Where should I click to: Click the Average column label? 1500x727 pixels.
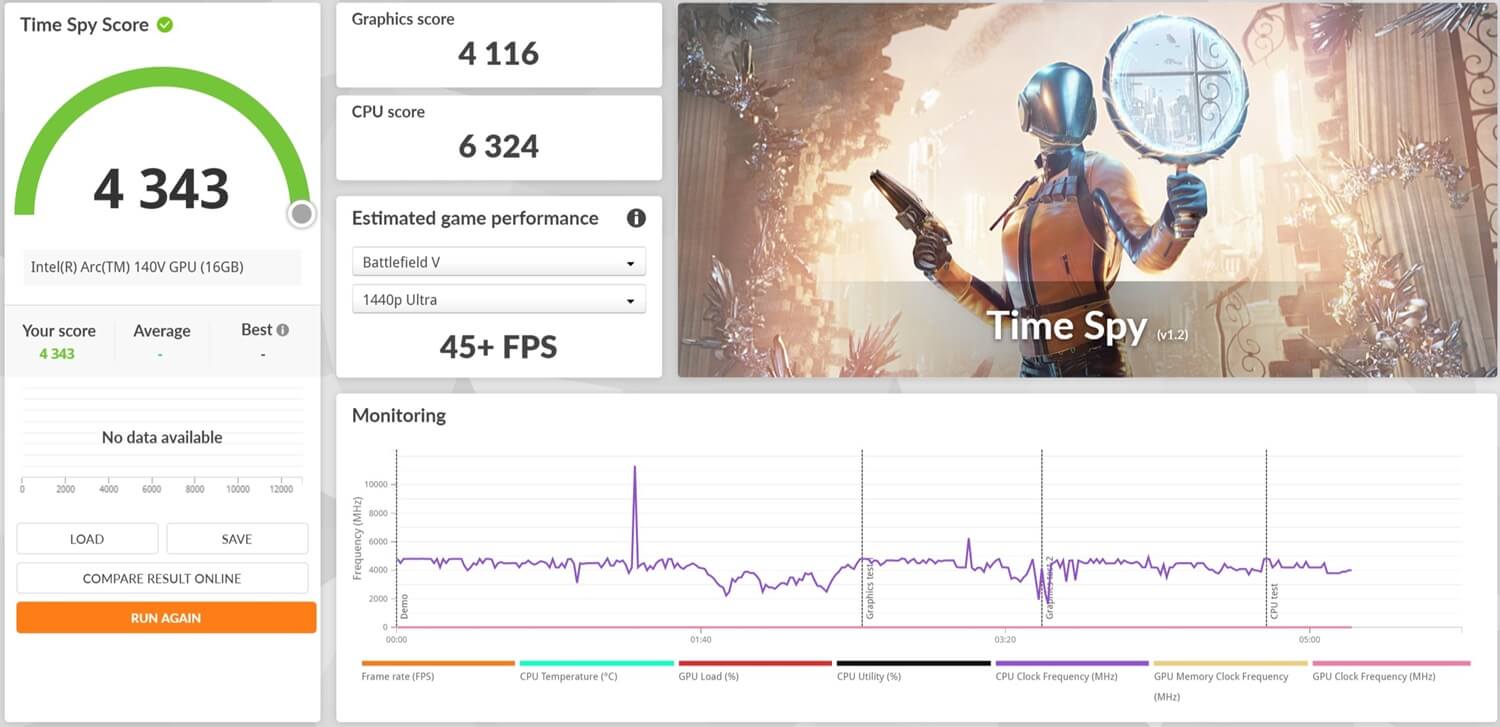[x=161, y=331]
